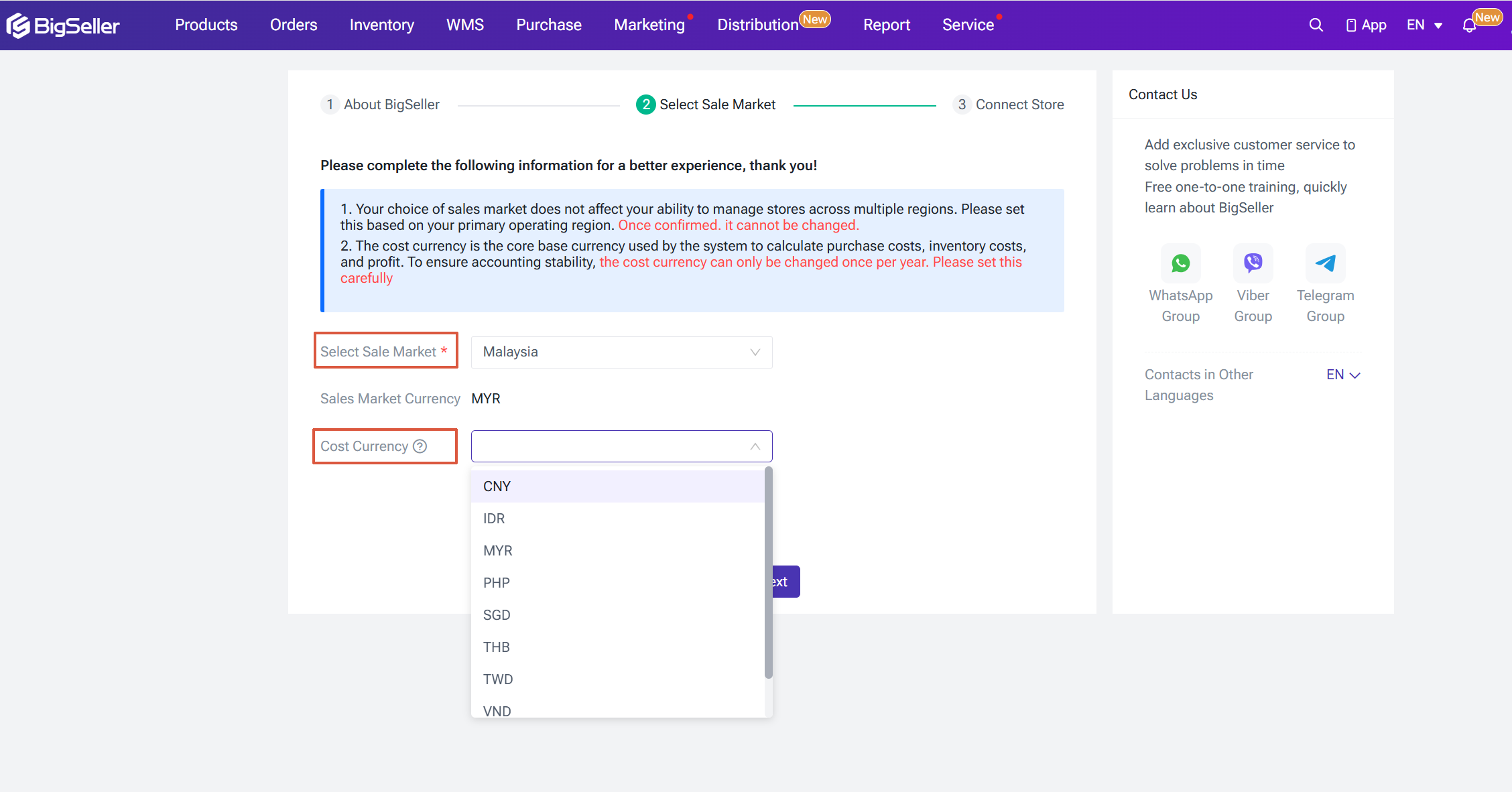Click the red 'Once confirmed' warning text

739,225
